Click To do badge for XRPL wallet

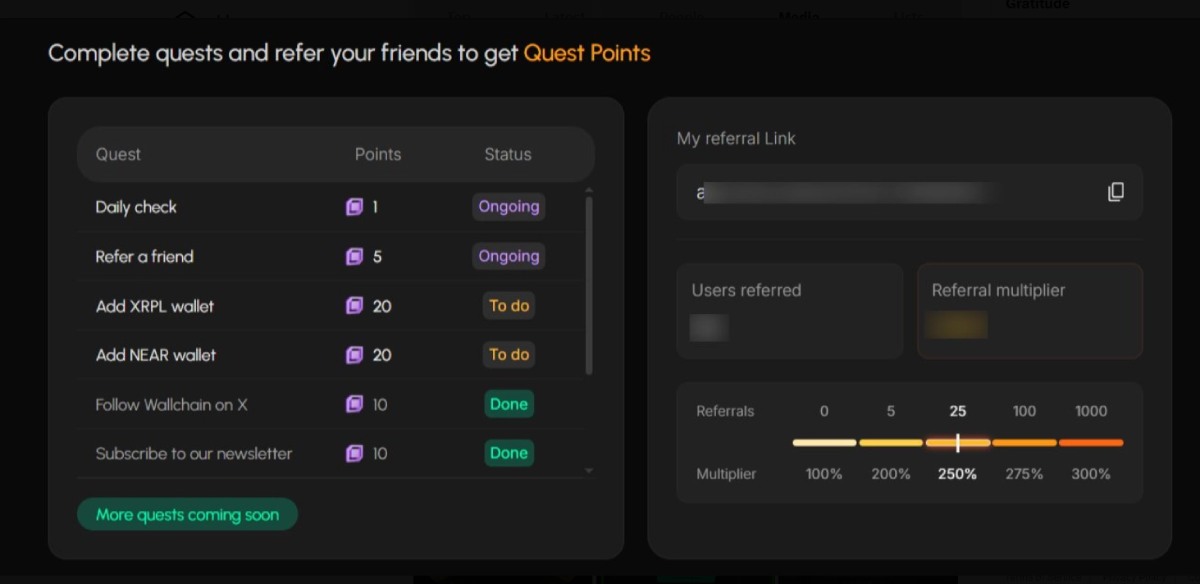click(509, 306)
